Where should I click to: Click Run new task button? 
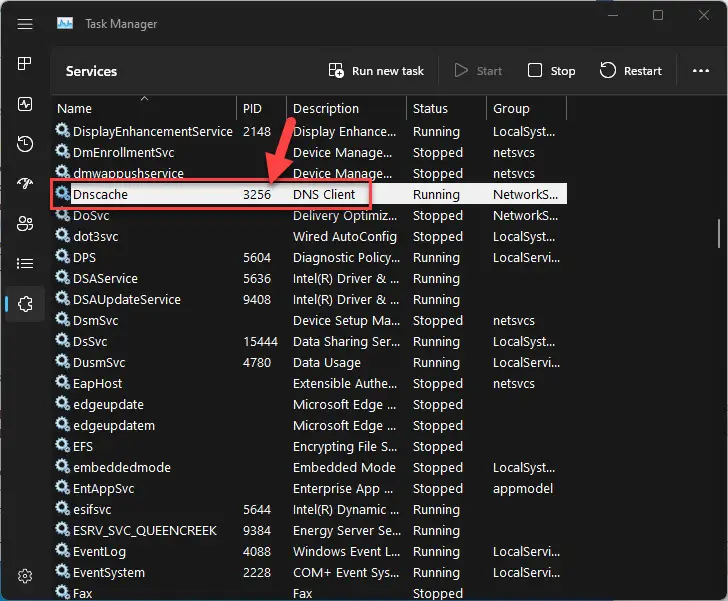(x=376, y=71)
